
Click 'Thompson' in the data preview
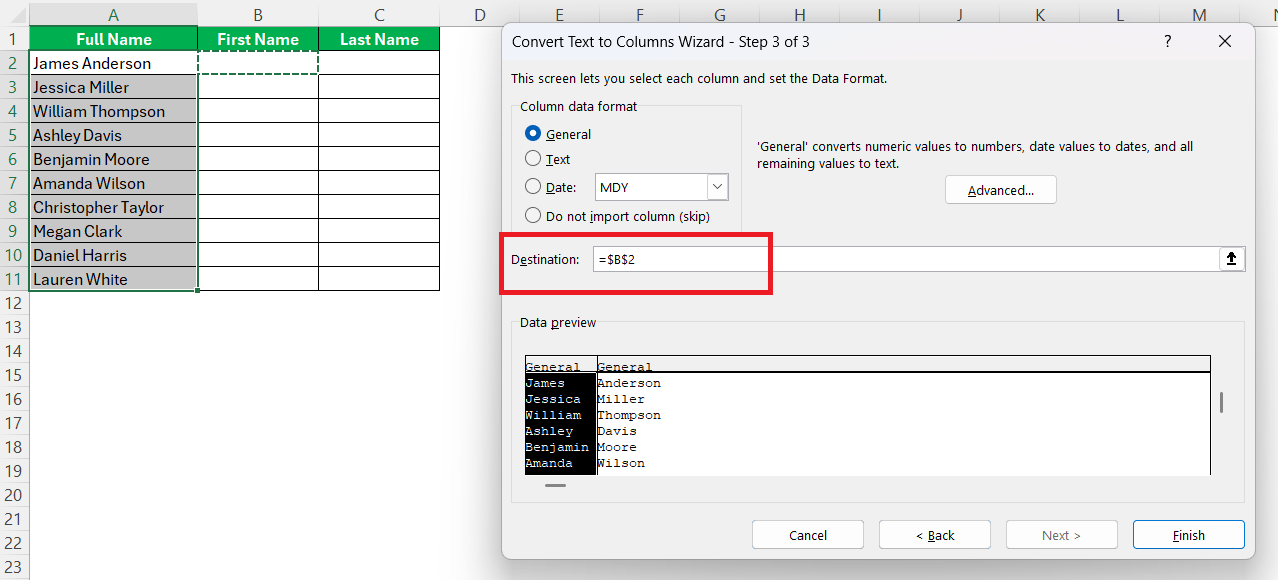point(629,415)
